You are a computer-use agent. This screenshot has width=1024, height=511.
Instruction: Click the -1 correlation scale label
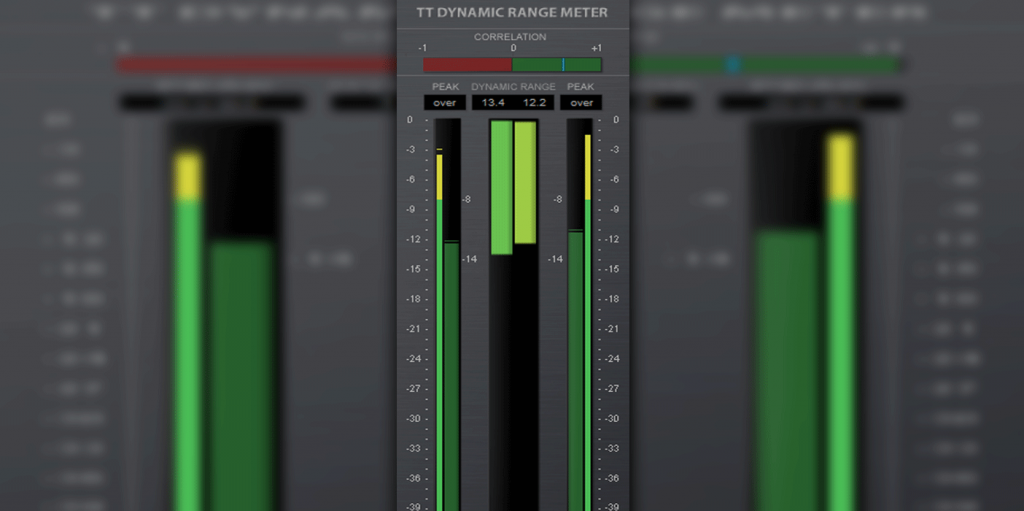[x=423, y=48]
